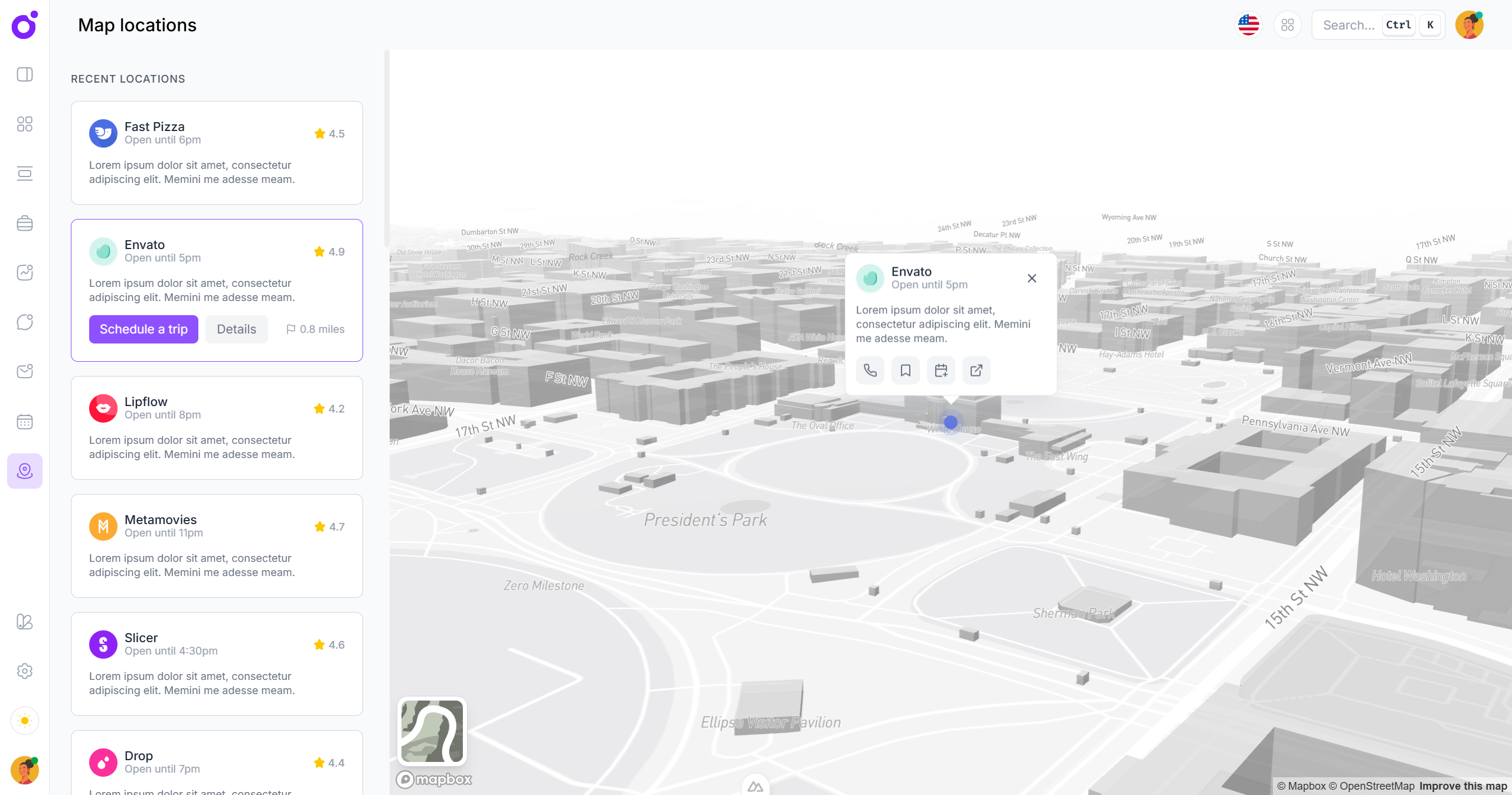Toggle light/dark theme with the sun icon

[x=25, y=721]
